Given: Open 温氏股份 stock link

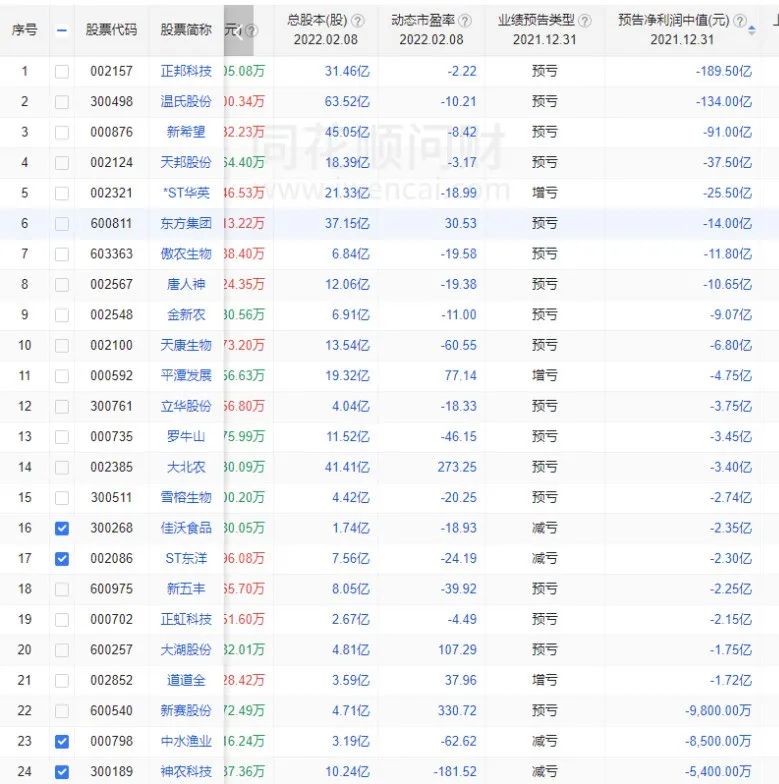Looking at the screenshot, I should pyautogui.click(x=186, y=102).
